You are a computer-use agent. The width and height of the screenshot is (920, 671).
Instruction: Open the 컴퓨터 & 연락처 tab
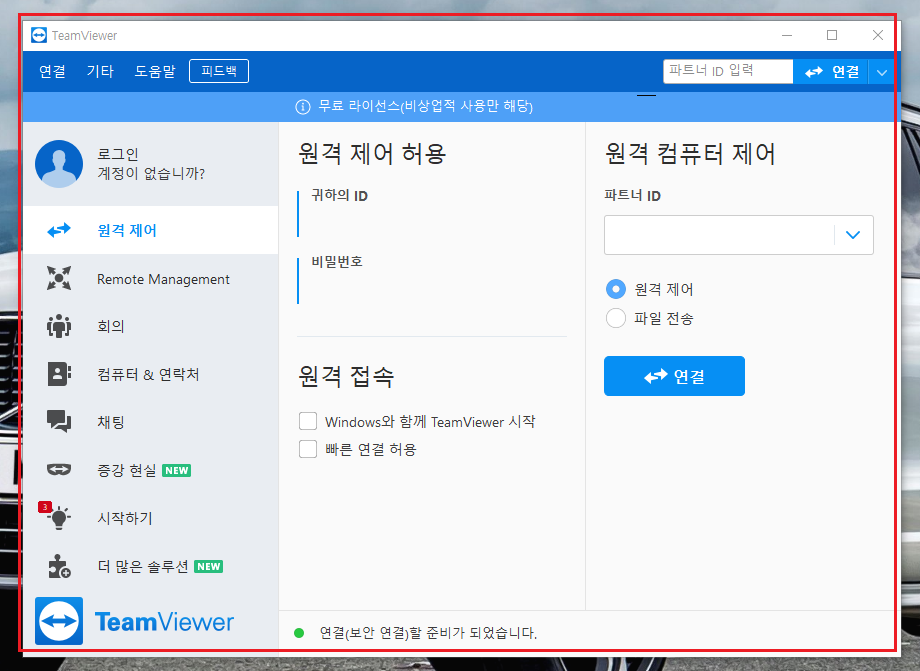click(150, 374)
